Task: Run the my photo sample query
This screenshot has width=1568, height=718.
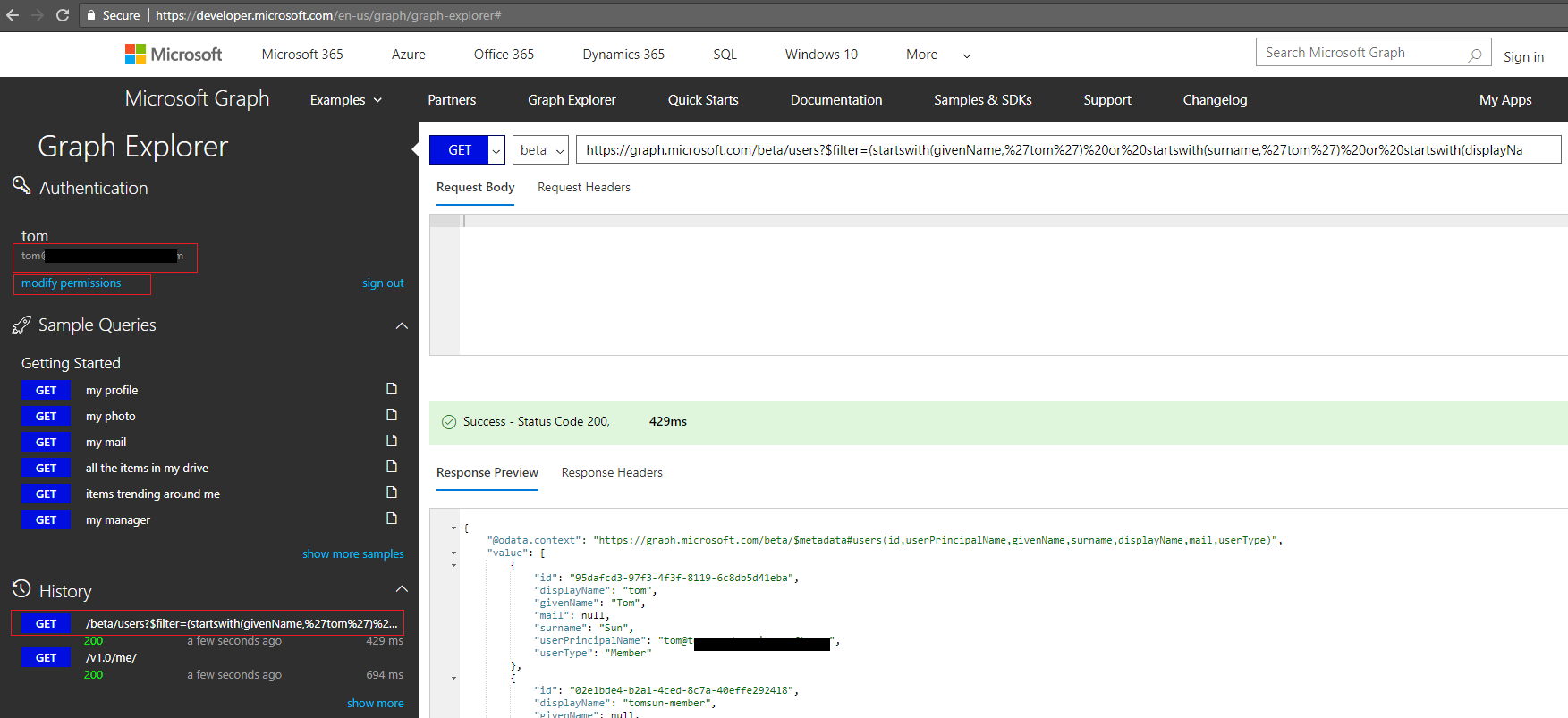Action: (46, 416)
